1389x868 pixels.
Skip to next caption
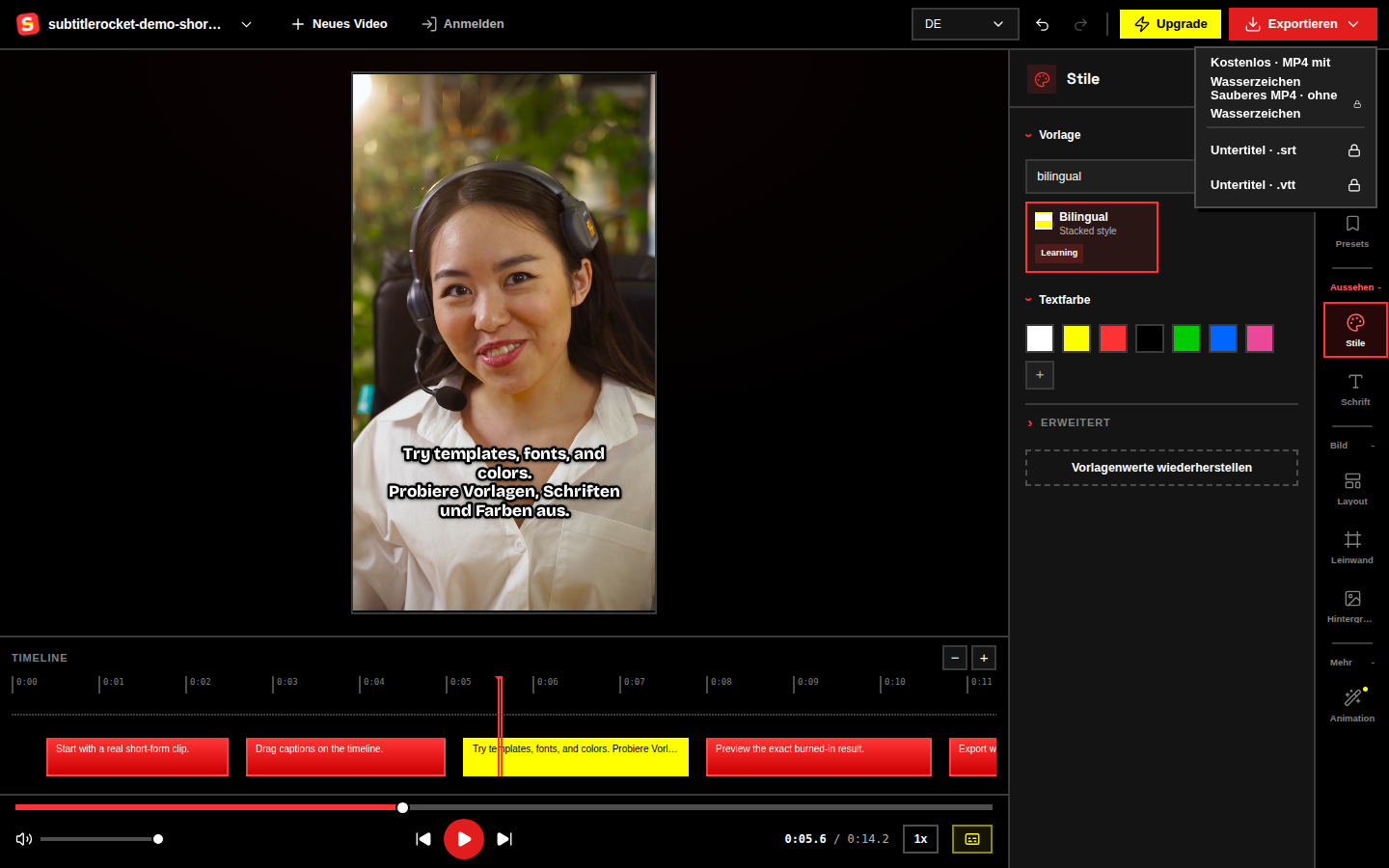pyautogui.click(x=504, y=839)
